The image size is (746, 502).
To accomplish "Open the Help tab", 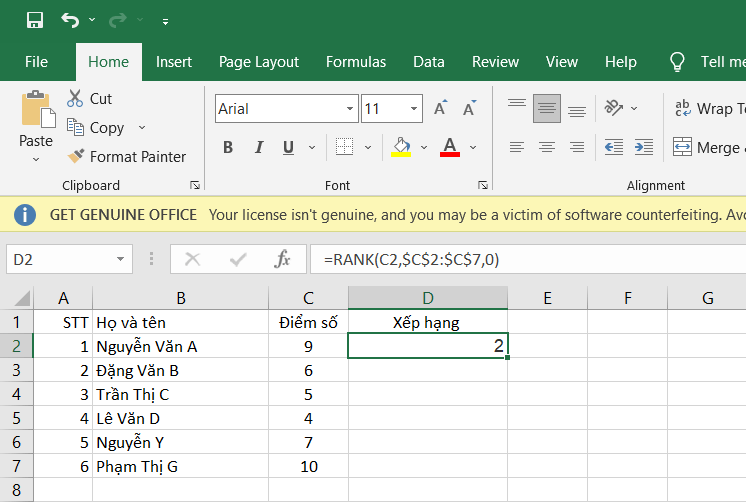I will click(621, 62).
